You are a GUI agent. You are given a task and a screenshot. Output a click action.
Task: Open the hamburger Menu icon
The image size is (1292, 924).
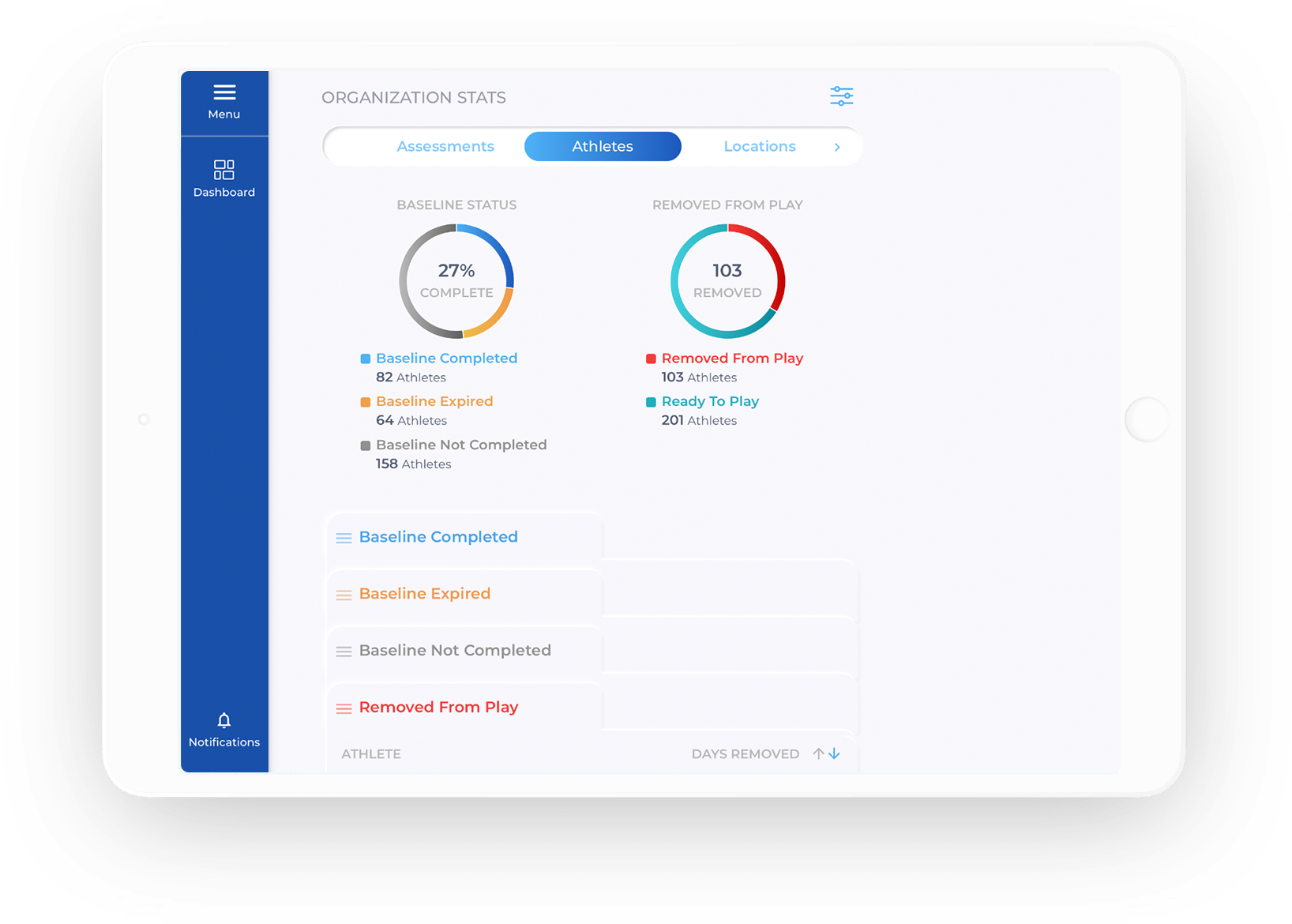[224, 92]
